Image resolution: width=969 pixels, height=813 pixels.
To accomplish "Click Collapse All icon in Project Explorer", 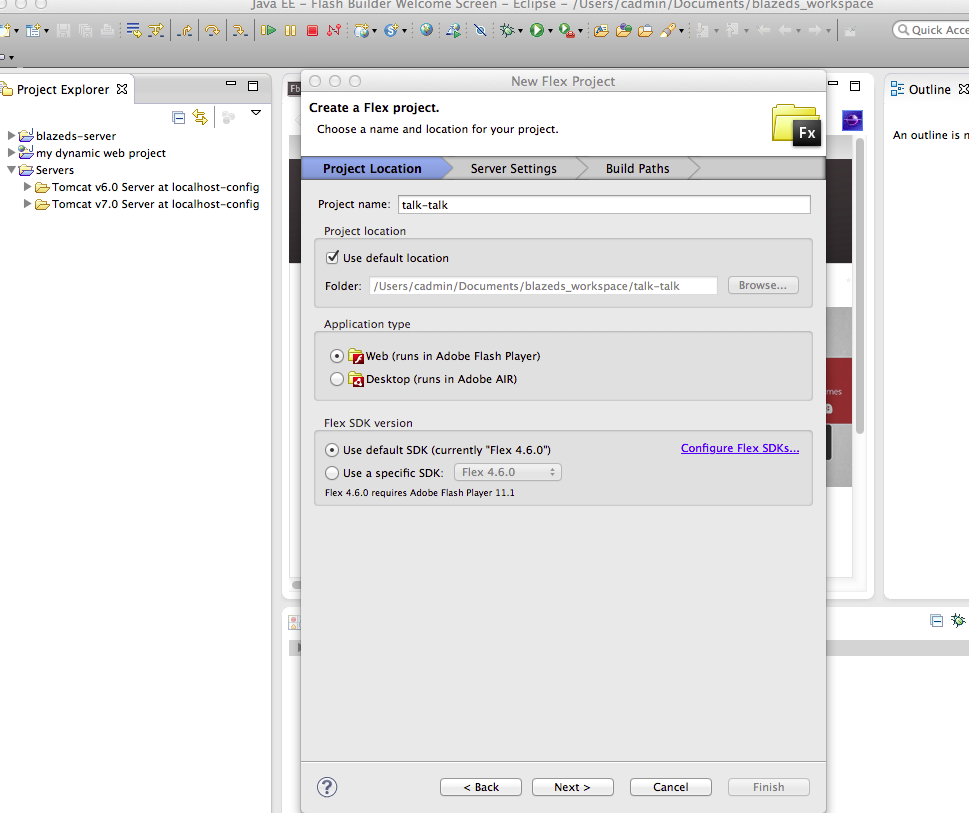I will pyautogui.click(x=179, y=117).
